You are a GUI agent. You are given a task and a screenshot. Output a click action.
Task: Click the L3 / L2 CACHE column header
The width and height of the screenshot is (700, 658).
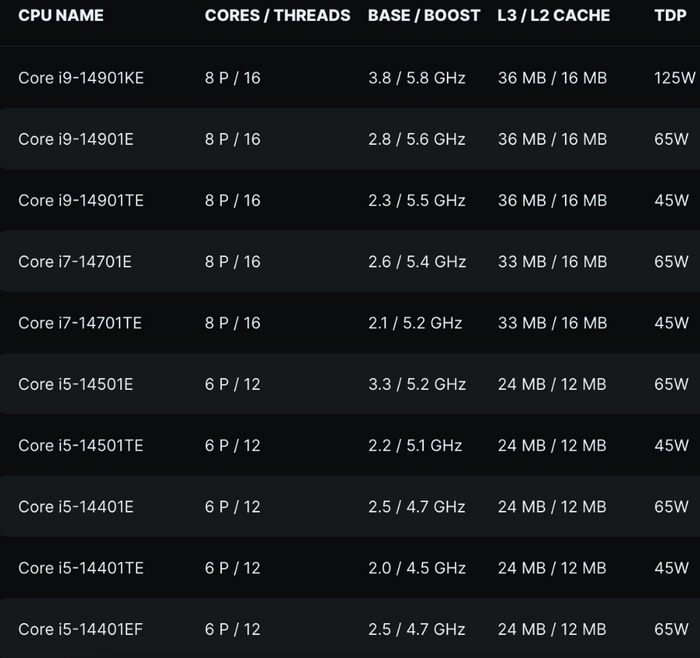point(553,16)
